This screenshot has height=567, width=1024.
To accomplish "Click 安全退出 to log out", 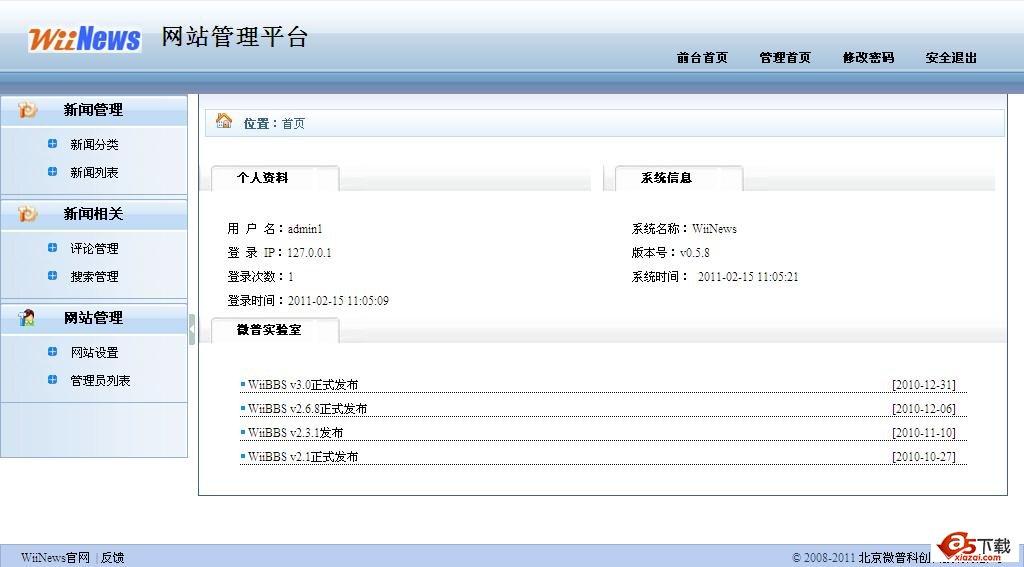I will pos(951,57).
